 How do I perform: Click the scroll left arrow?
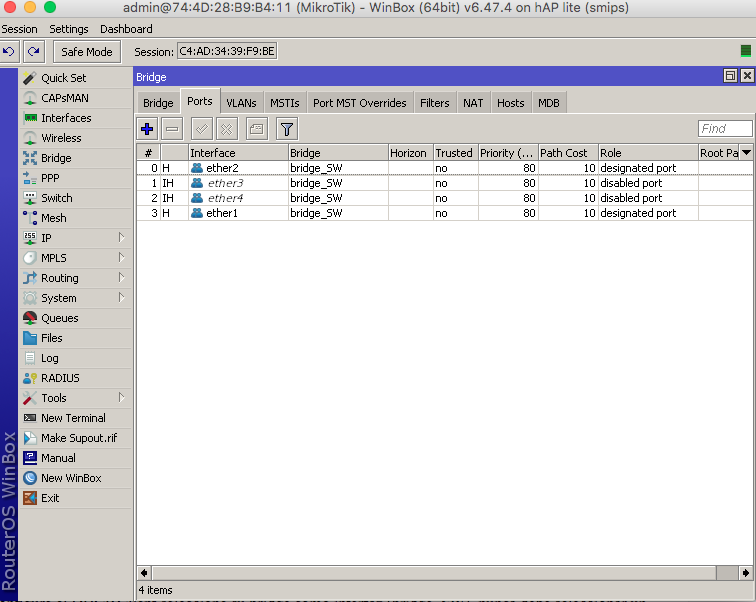click(x=144, y=573)
